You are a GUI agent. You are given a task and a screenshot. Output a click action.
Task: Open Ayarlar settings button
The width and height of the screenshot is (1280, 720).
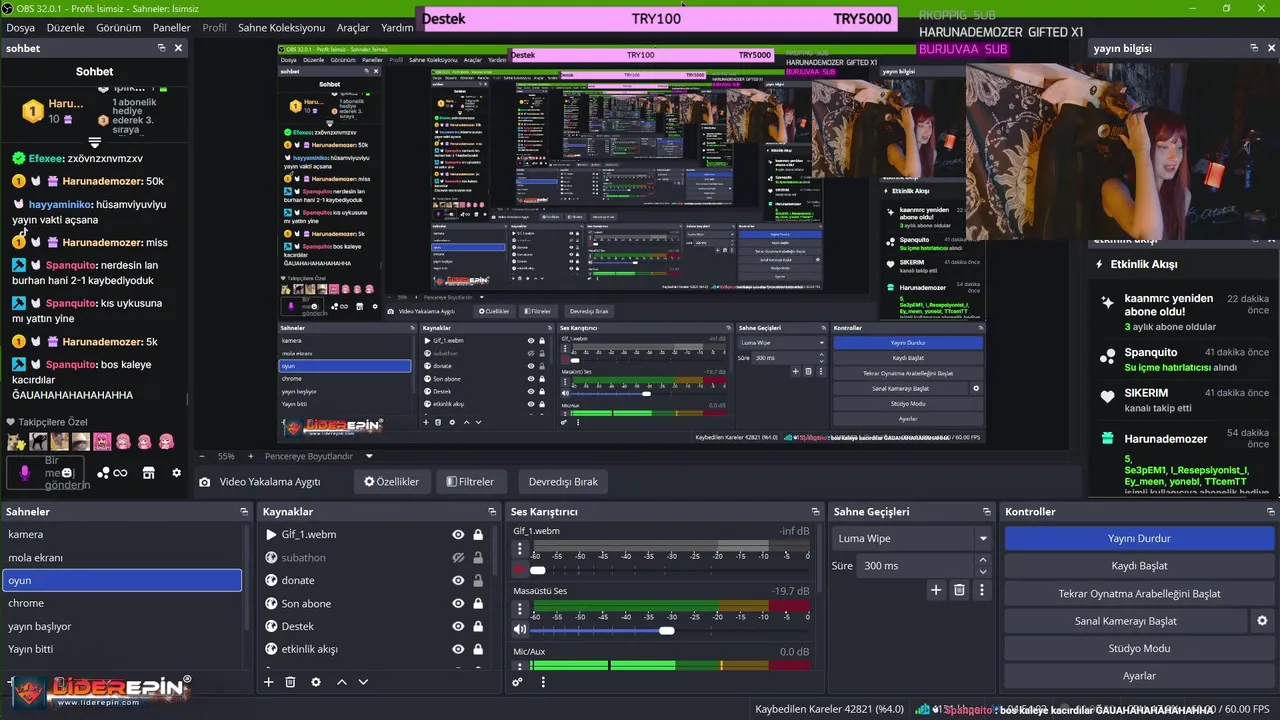1139,676
